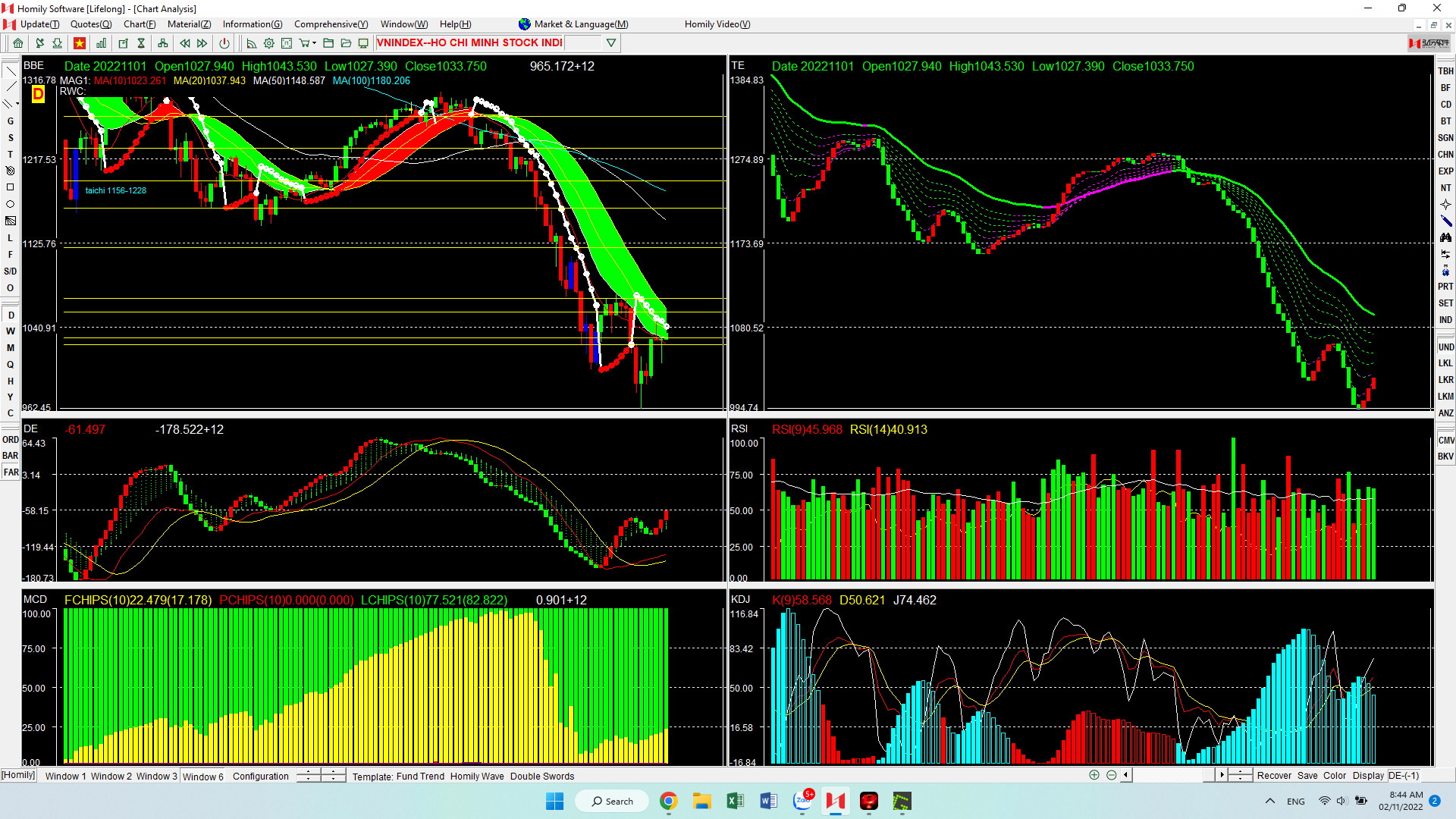The image size is (1456, 819).
Task: Click the red power button icon
Action: pos(224,43)
